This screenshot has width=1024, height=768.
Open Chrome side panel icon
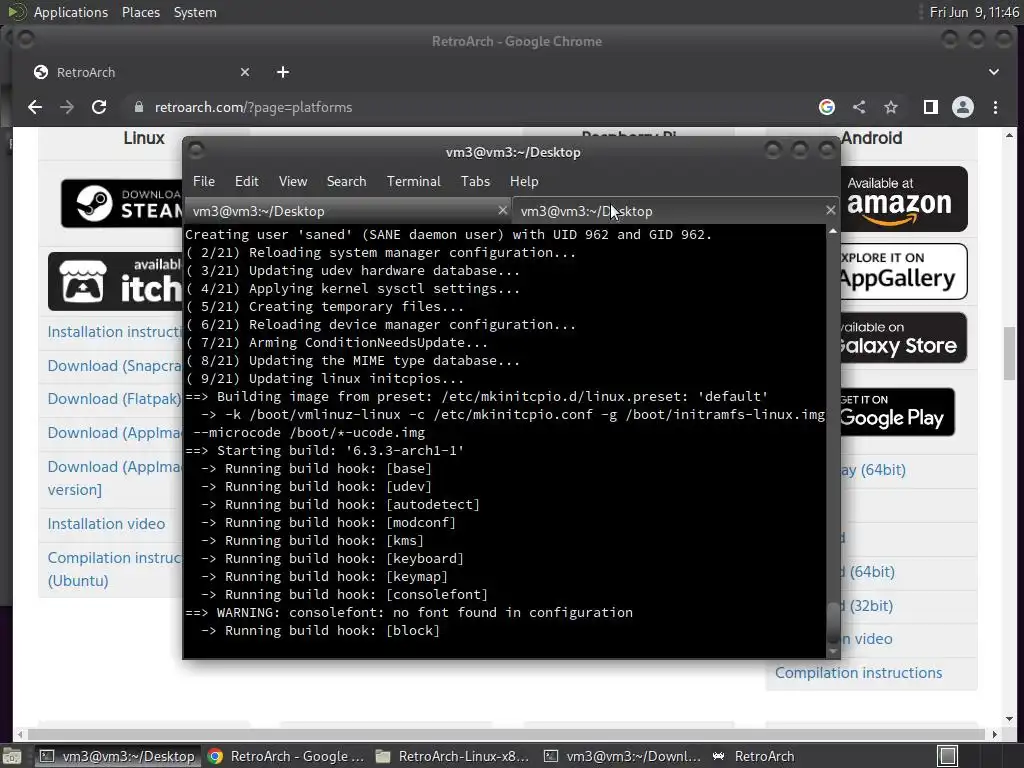click(931, 107)
